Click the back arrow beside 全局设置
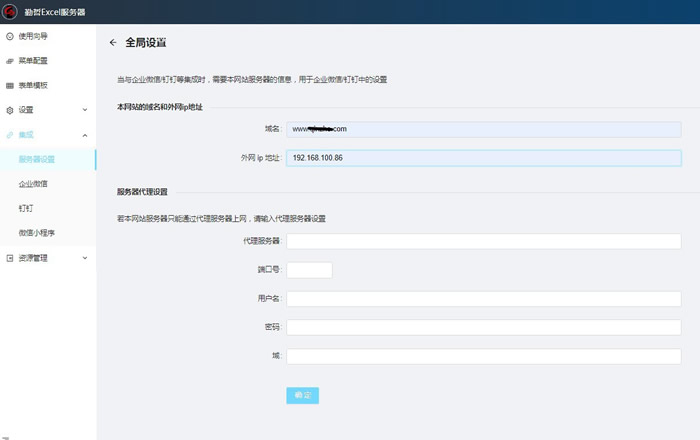This screenshot has height=440, width=700. pyautogui.click(x=113, y=43)
